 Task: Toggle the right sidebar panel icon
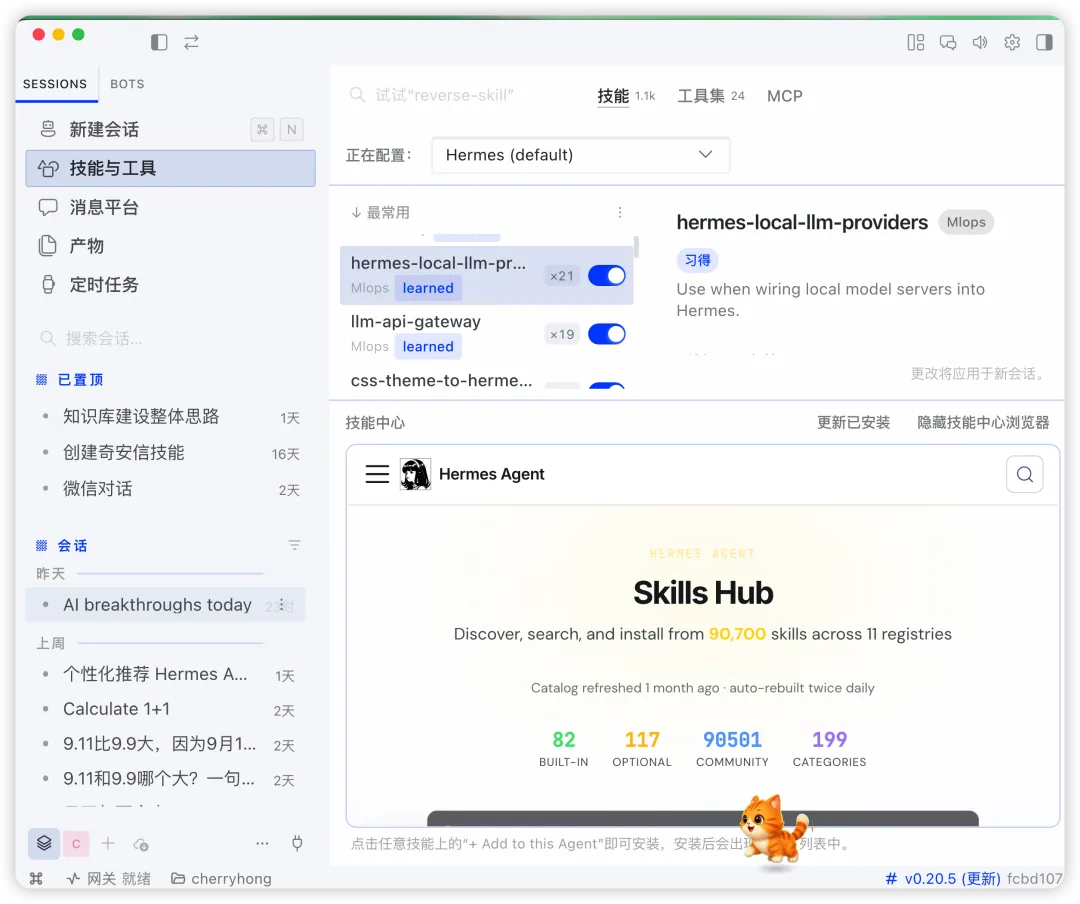[x=1044, y=43]
